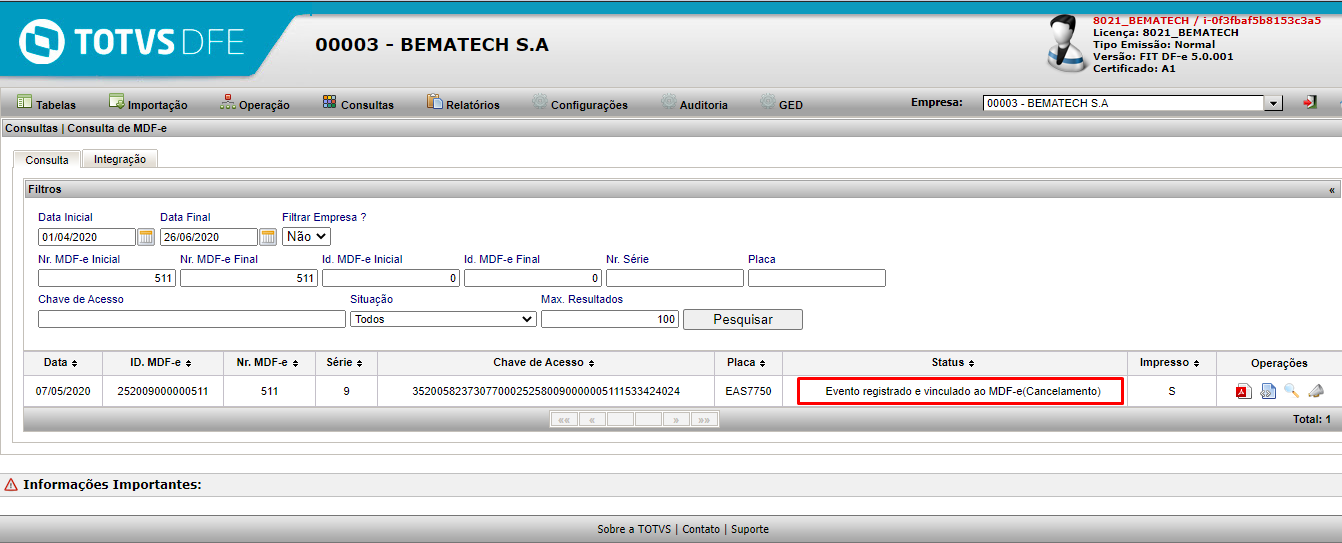Sort the table by ID. MDF-e column
1342x543 pixels.
coord(160,363)
